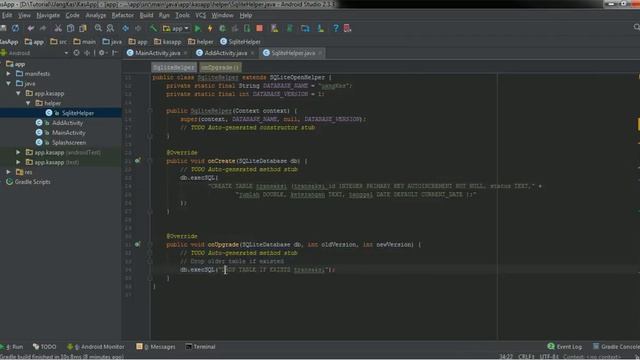Image resolution: width=640 pixels, height=360 pixels.
Task: Sync project with Gradle files icon
Action: tap(290, 28)
